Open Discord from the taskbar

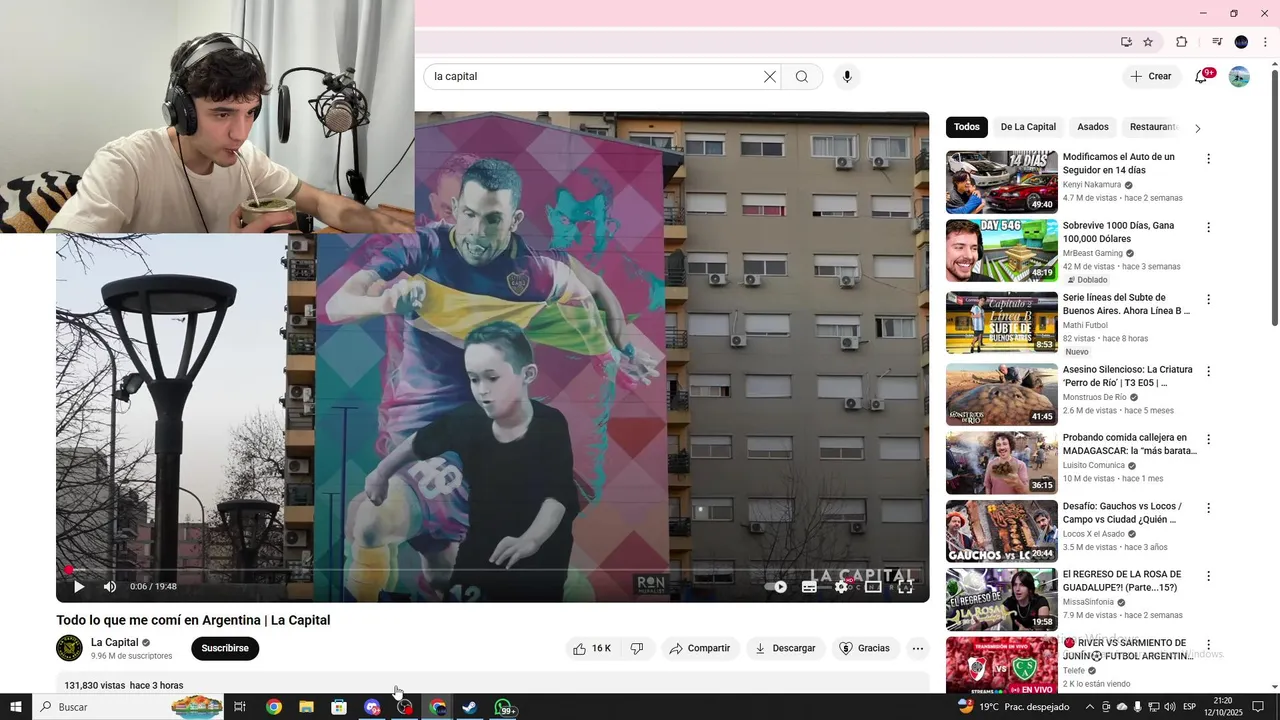(x=372, y=707)
